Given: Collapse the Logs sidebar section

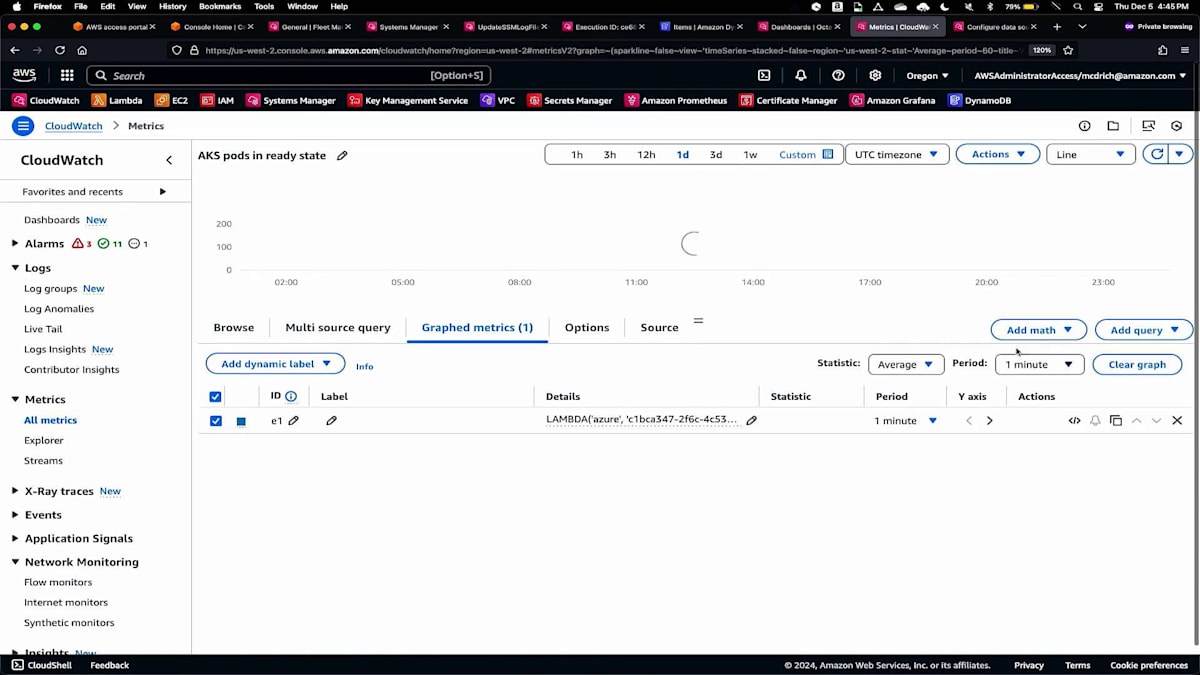Looking at the screenshot, I should (x=15, y=268).
